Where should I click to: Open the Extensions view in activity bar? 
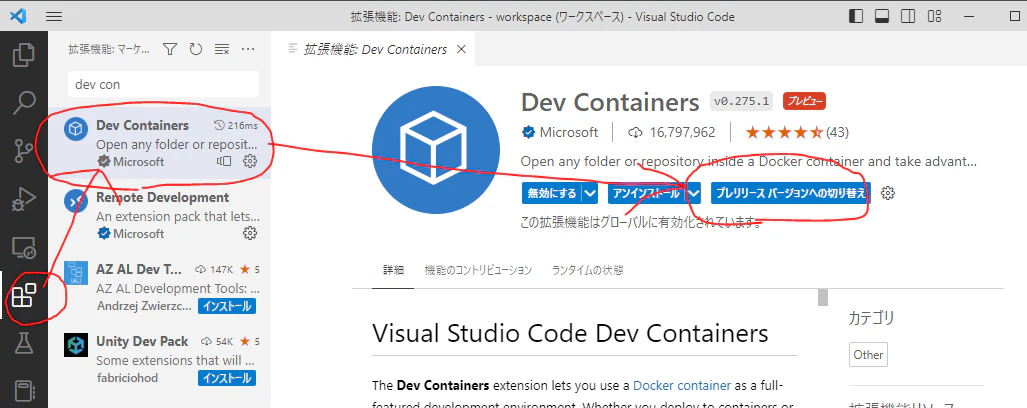coord(24,295)
